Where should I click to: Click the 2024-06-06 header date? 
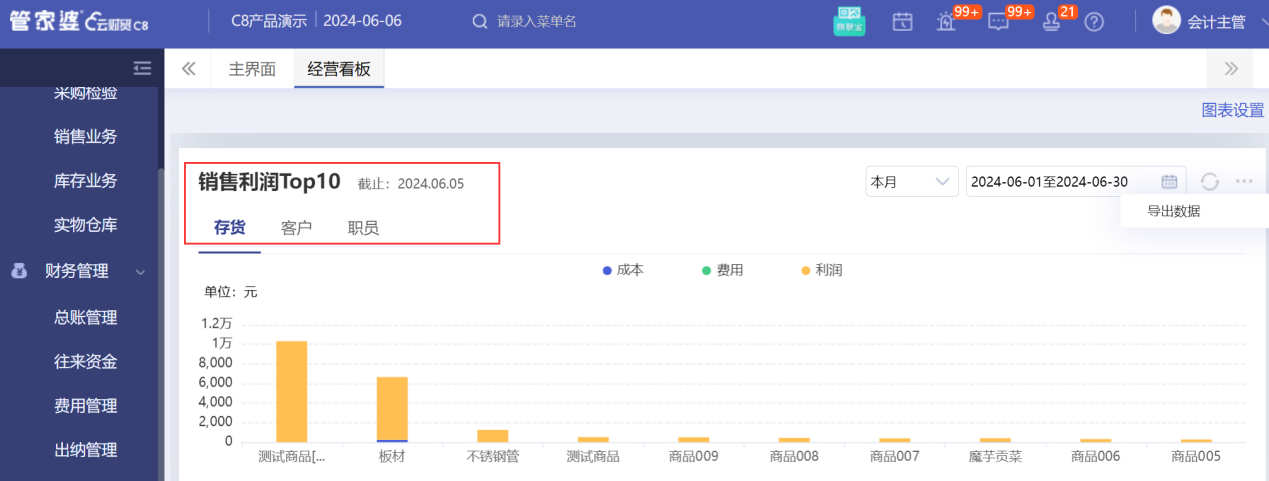click(x=362, y=21)
